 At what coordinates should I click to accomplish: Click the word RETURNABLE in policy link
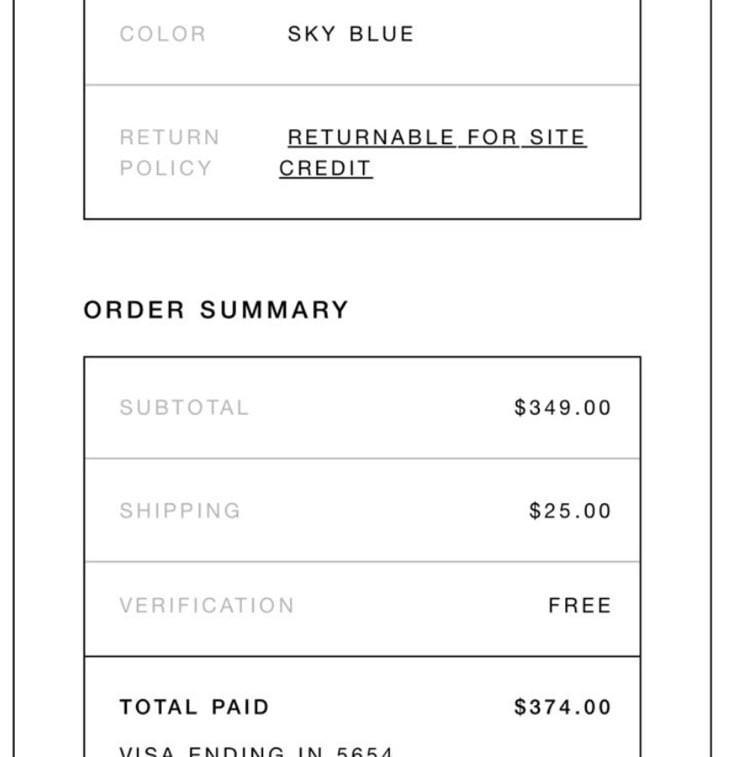click(x=371, y=137)
